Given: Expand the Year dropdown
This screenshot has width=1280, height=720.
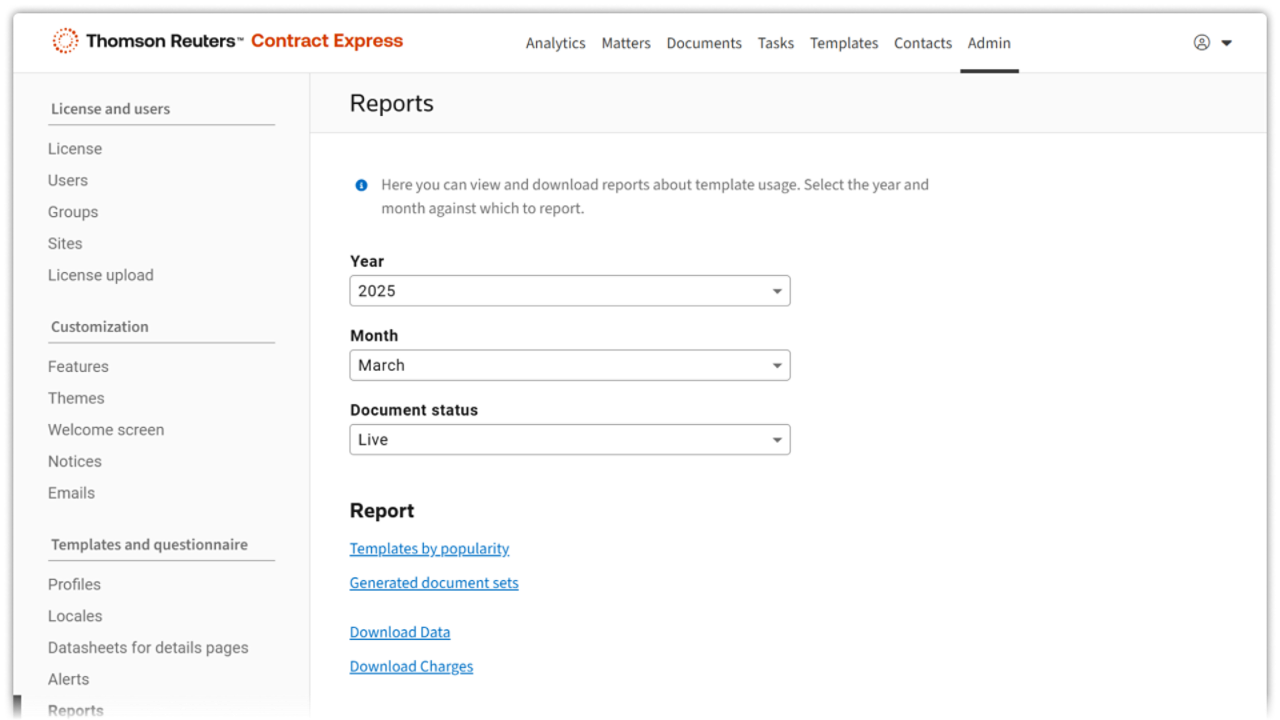Looking at the screenshot, I should tap(569, 291).
